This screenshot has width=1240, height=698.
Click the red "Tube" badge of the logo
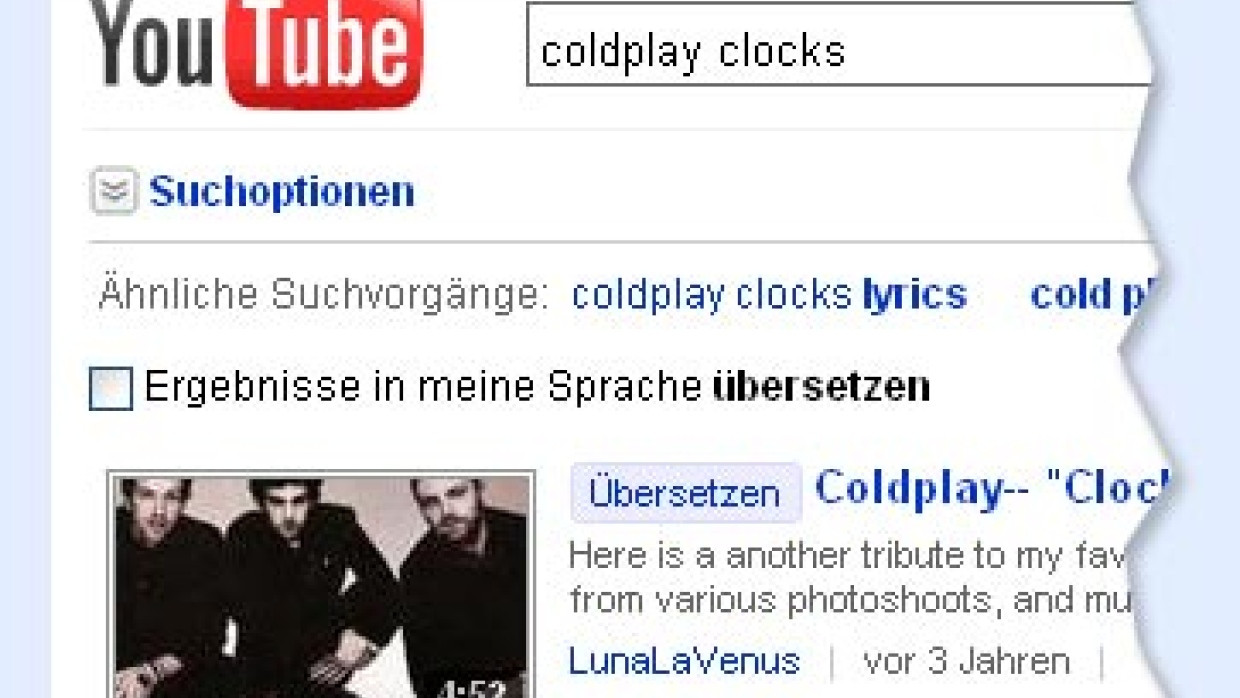(325, 51)
